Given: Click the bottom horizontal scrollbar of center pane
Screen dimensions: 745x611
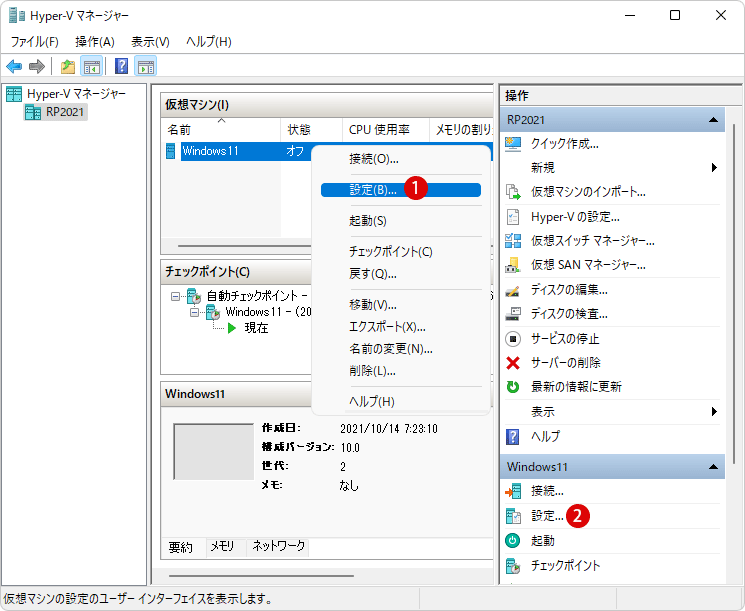Looking at the screenshot, I should (261, 576).
